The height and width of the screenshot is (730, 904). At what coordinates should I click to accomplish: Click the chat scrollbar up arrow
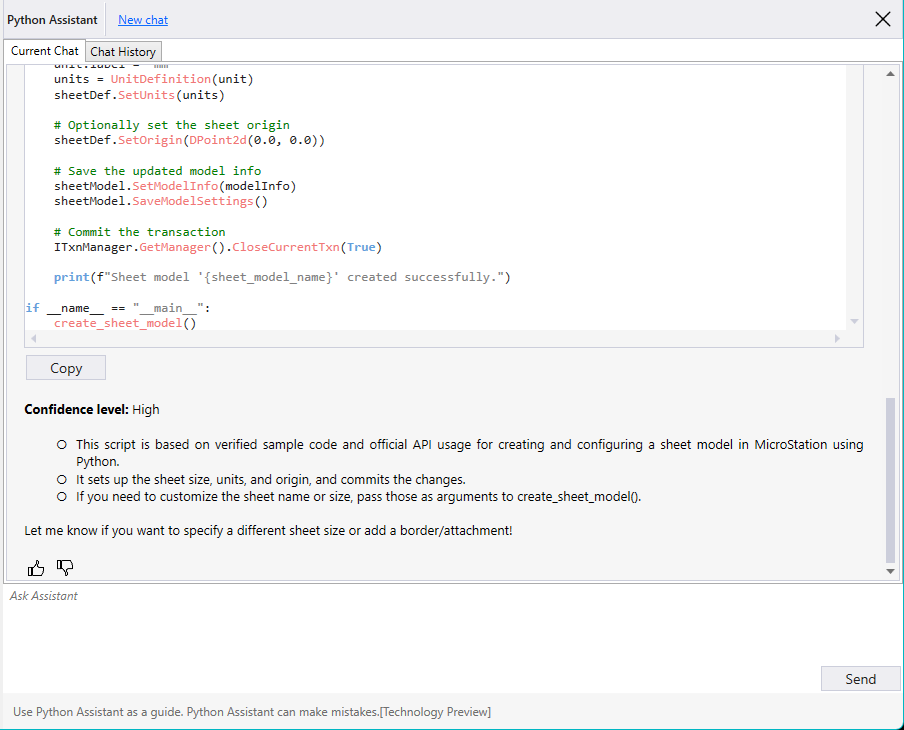890,74
